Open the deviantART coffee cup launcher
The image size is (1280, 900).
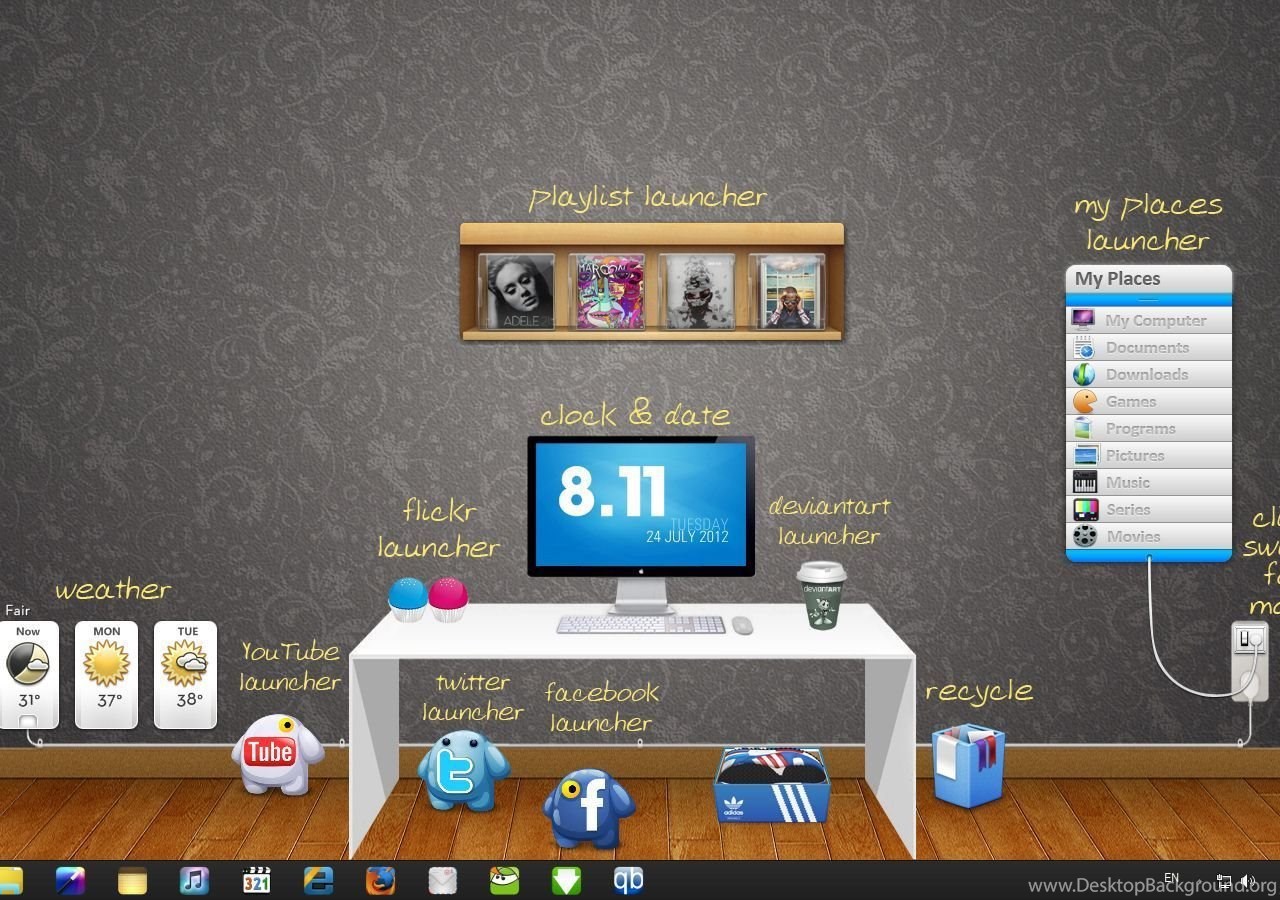821,595
